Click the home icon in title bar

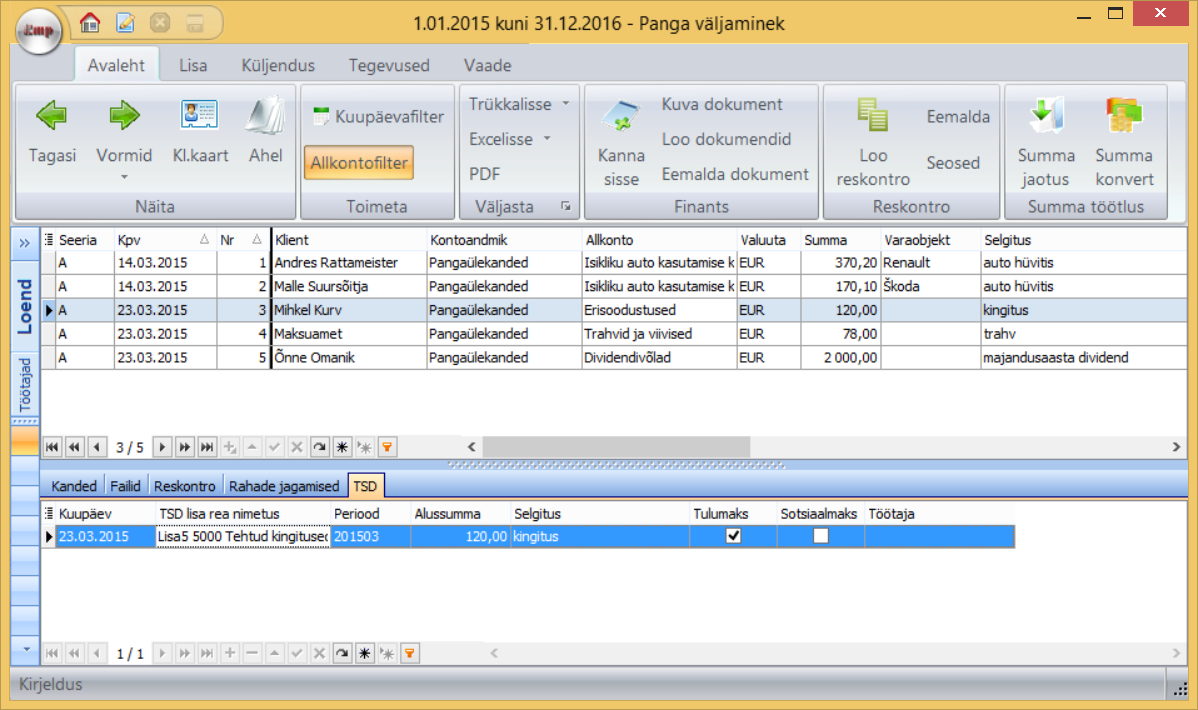(x=91, y=22)
